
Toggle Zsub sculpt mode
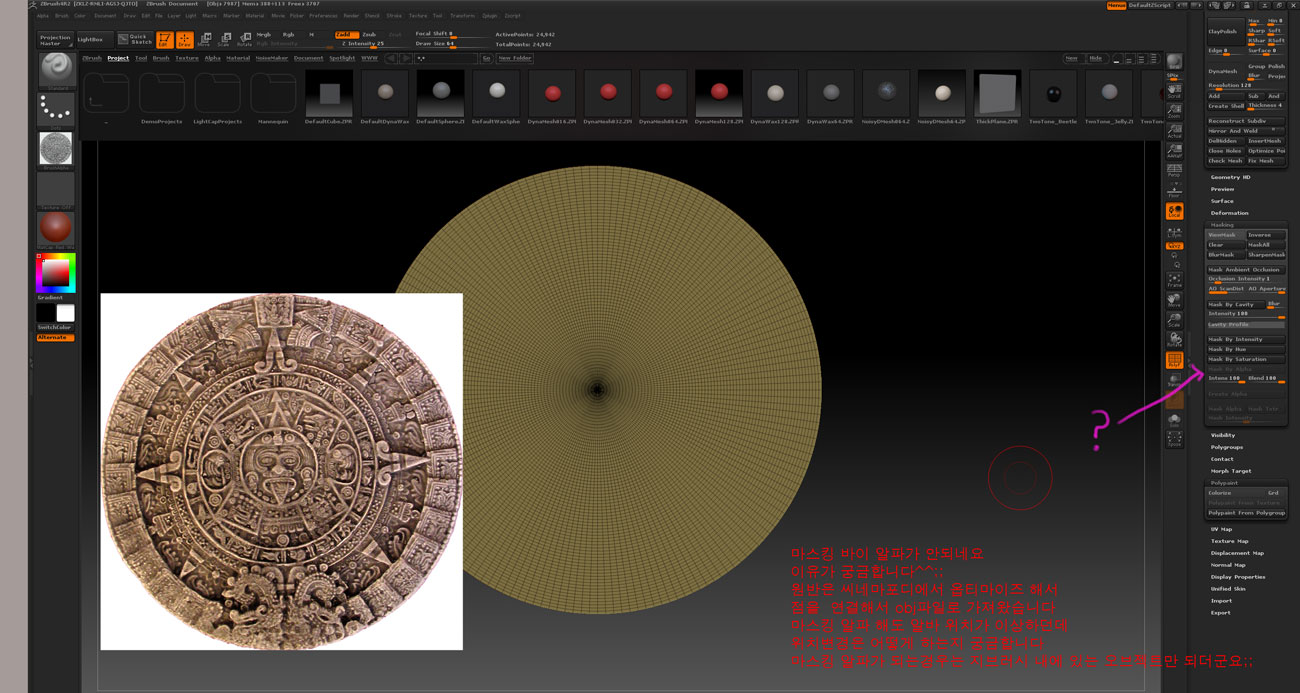tap(369, 35)
